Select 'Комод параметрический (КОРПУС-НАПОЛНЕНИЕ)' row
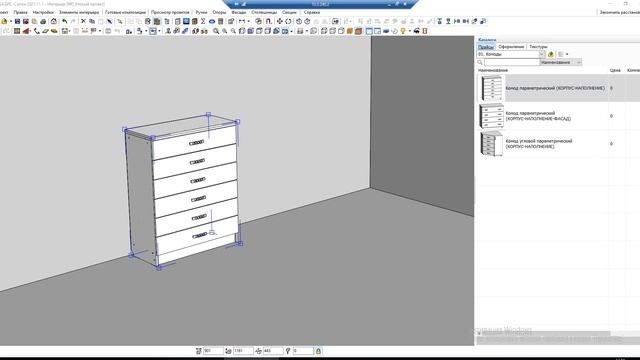The height and width of the screenshot is (360, 640). 558,88
